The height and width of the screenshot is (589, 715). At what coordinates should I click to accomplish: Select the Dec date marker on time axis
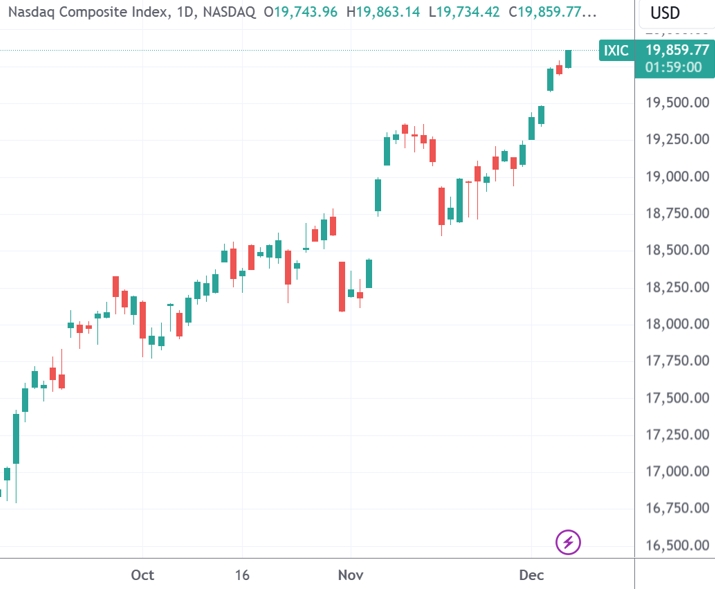pyautogui.click(x=531, y=575)
